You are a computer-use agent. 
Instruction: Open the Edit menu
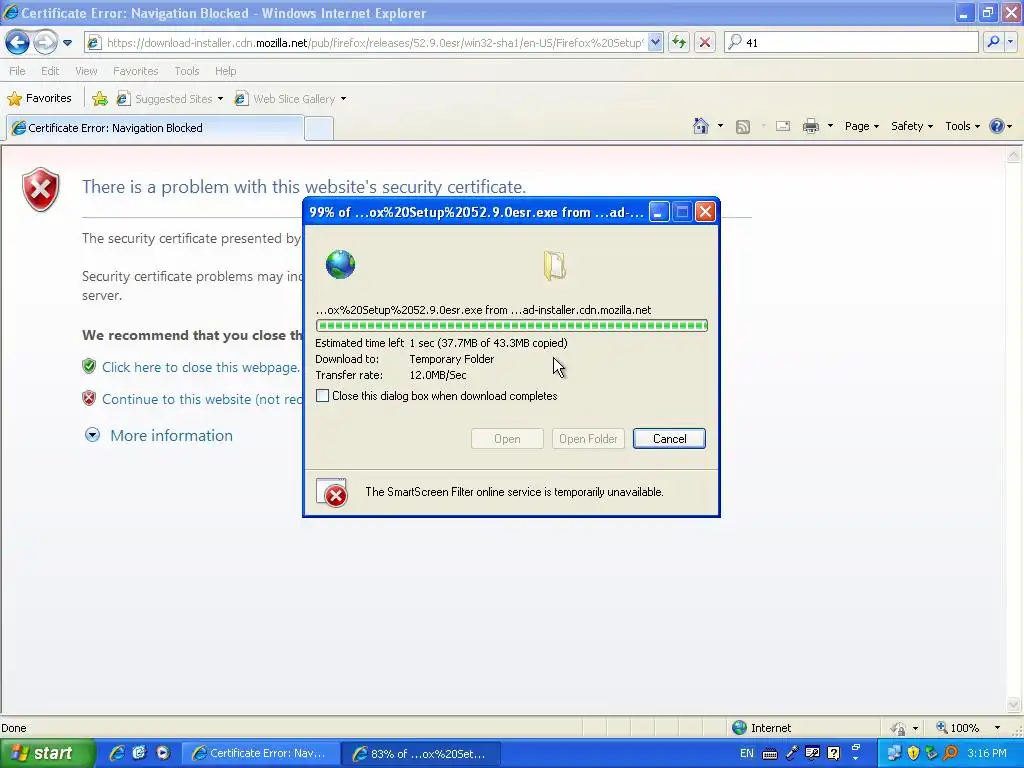pos(50,71)
